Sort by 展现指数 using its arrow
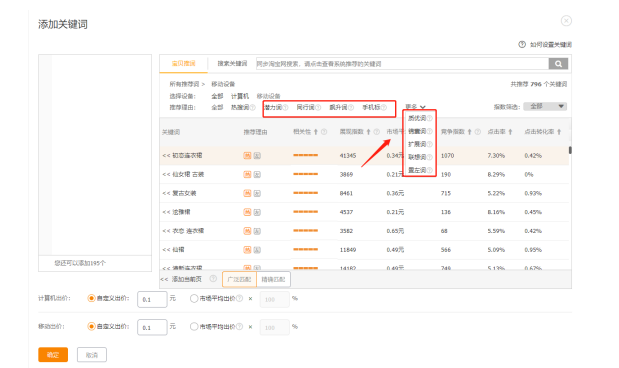This screenshot has height=368, width=619. pyautogui.click(x=368, y=132)
